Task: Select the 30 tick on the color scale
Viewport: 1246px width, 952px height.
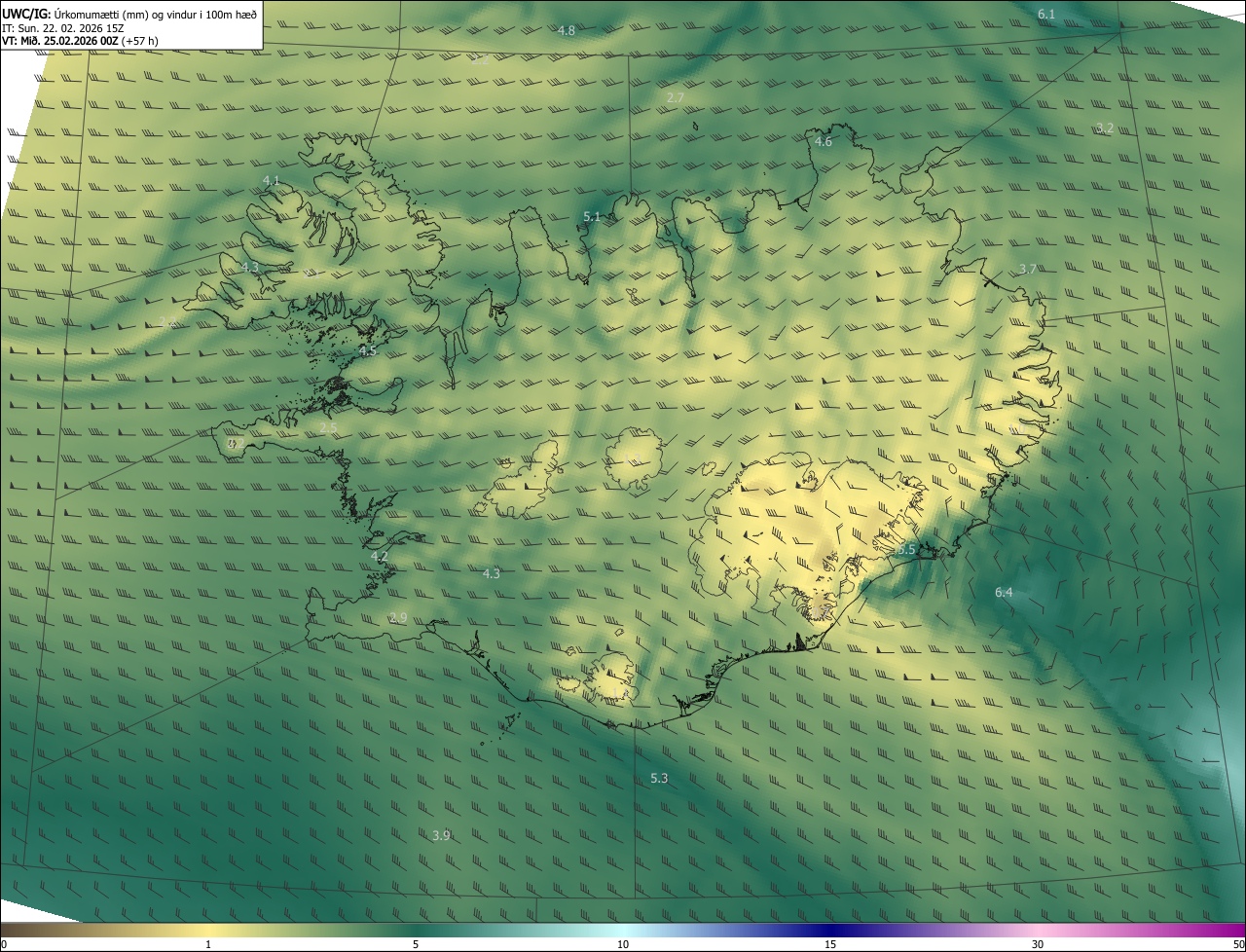Action: 1038,944
